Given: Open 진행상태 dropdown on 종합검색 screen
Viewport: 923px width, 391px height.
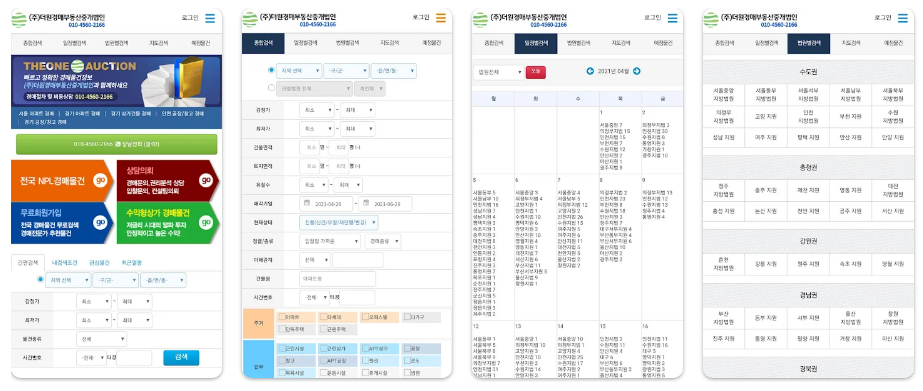Looking at the screenshot, I should 338,223.
